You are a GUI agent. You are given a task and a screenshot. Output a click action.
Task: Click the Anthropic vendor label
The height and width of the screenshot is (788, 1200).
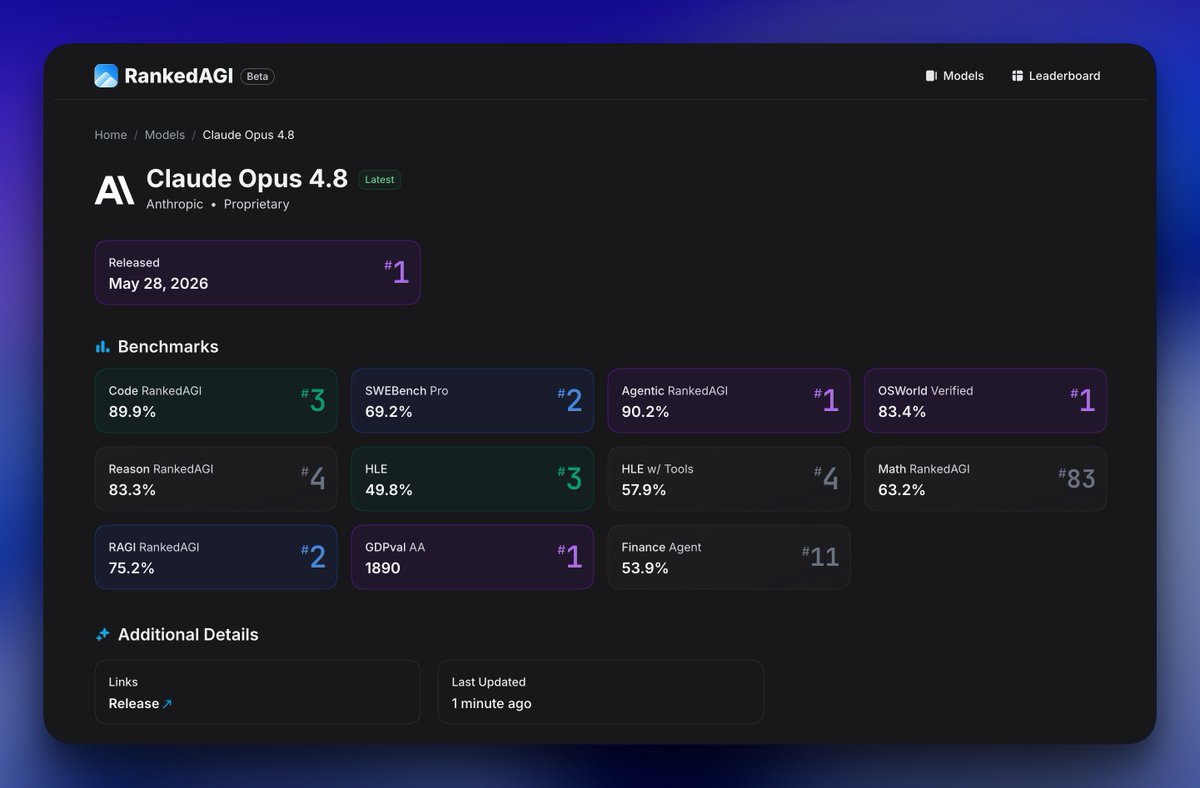pos(175,204)
